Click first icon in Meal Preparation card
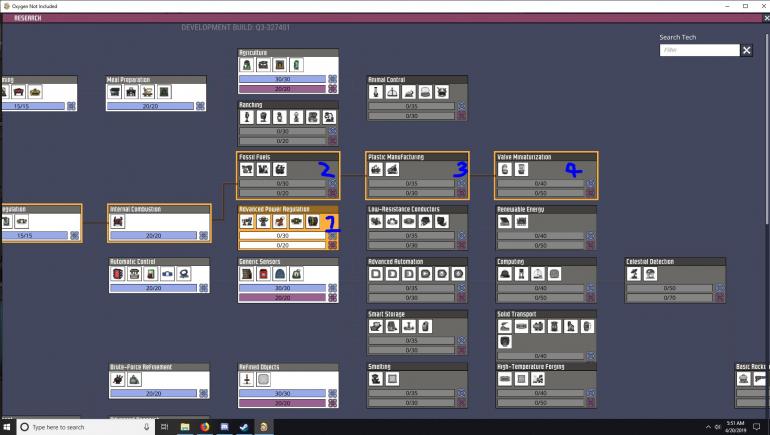Screen dimensions: 770x435 pos(115,92)
